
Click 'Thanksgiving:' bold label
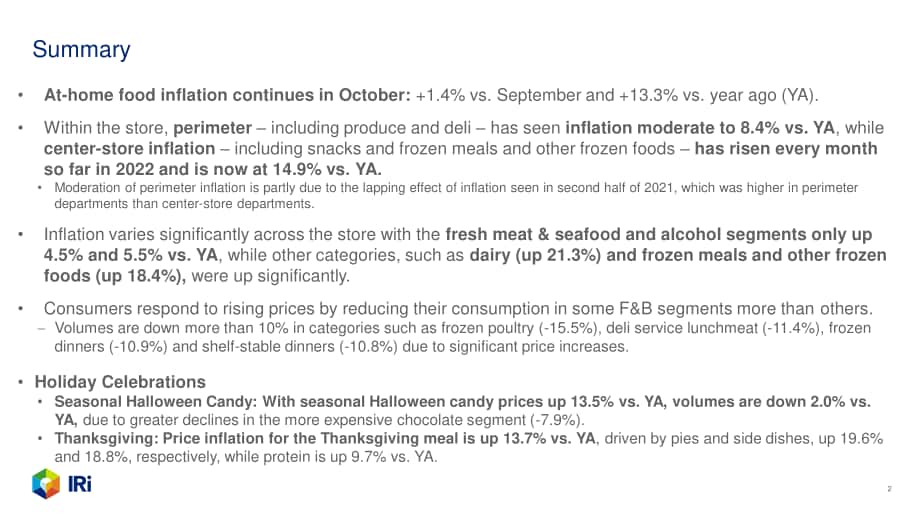(x=106, y=439)
